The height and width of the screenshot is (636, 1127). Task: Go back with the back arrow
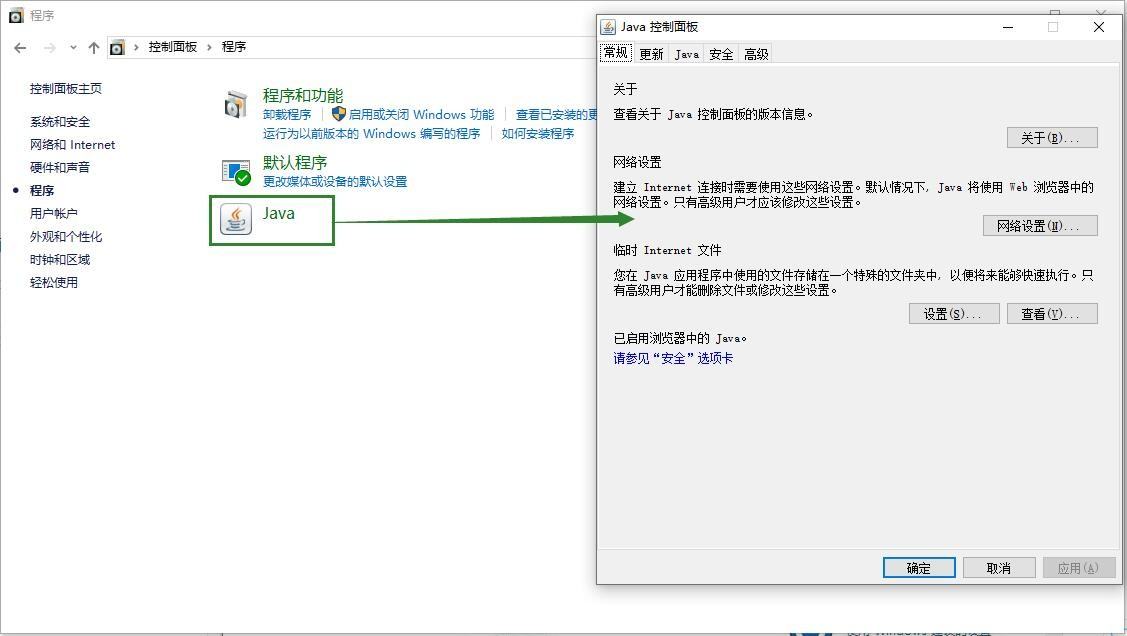(x=20, y=47)
